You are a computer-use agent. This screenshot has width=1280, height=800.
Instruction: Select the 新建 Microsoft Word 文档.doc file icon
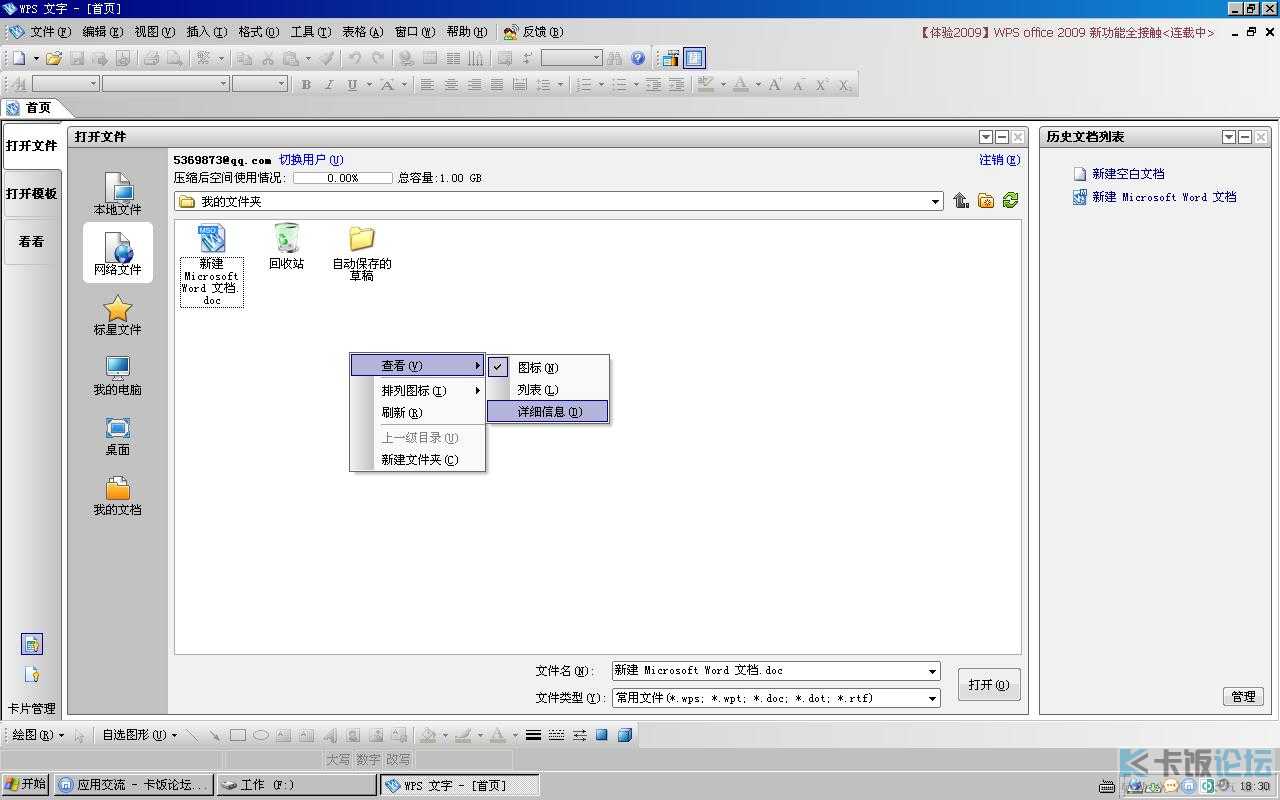[211, 238]
